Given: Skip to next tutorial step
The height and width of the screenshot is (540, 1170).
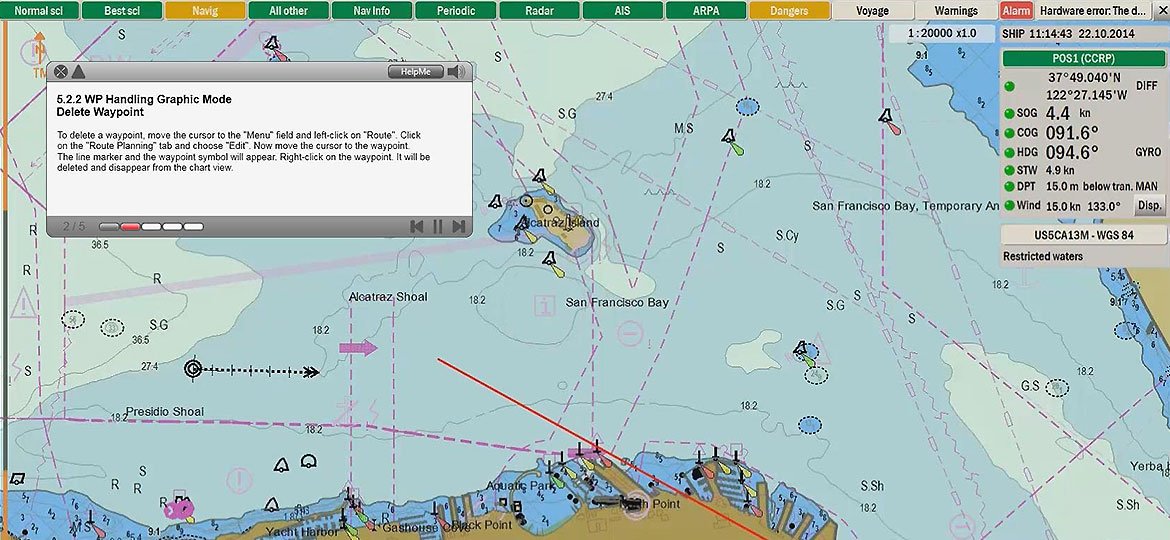Looking at the screenshot, I should (458, 227).
